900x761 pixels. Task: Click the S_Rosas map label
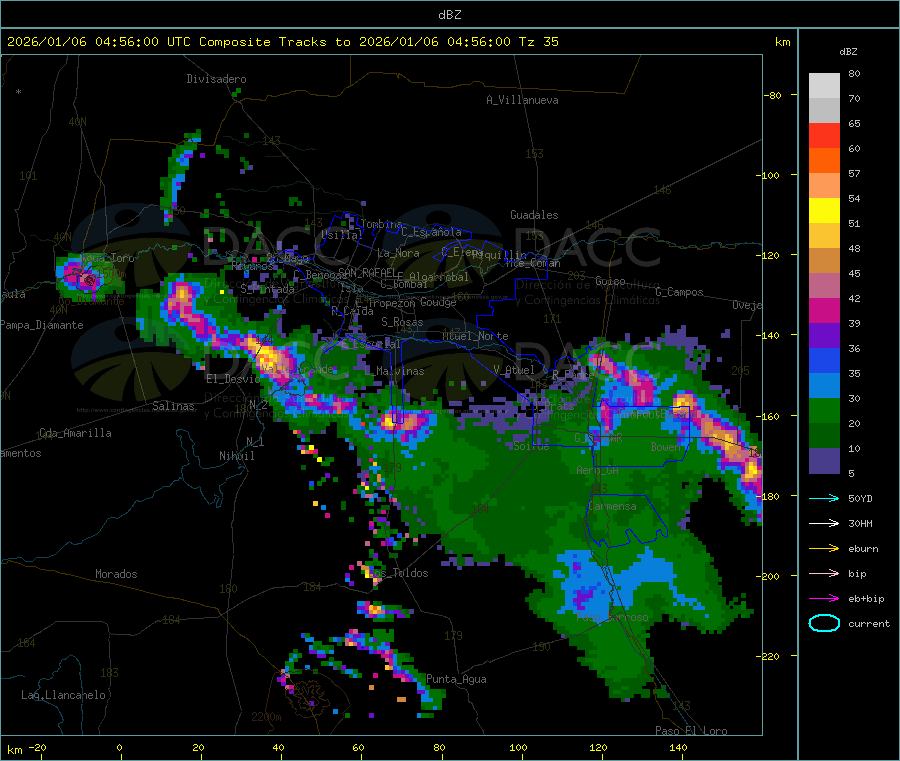(x=402, y=322)
